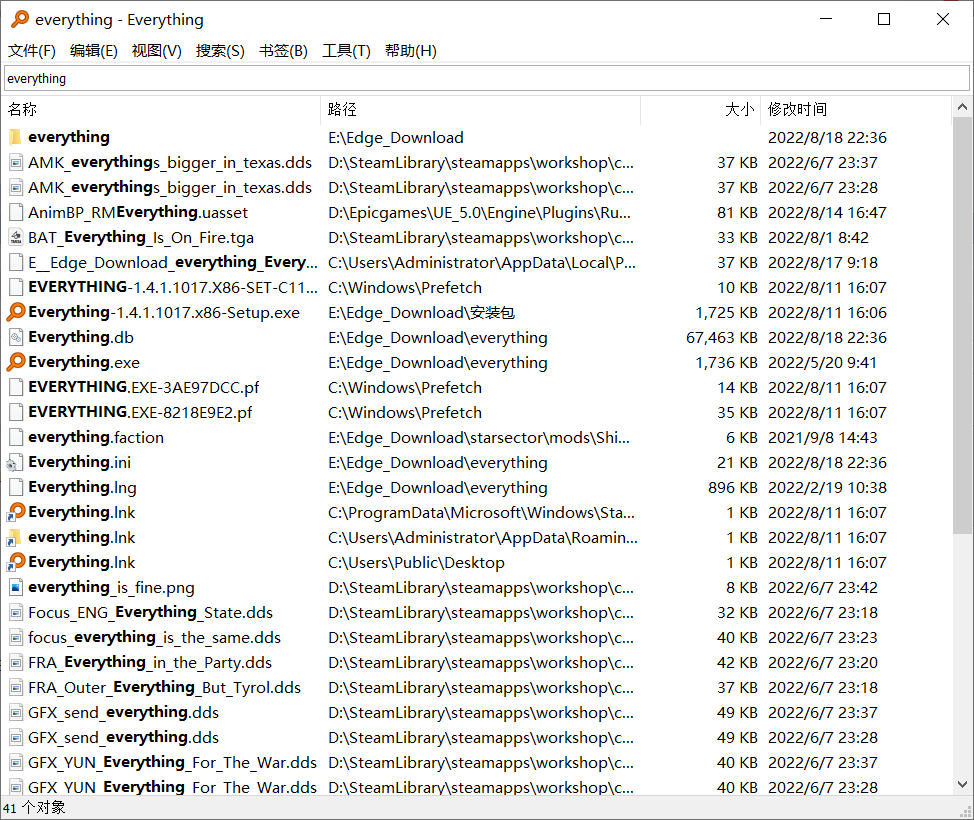Select the everything.faction file name
The height and width of the screenshot is (820, 974).
[x=96, y=437]
